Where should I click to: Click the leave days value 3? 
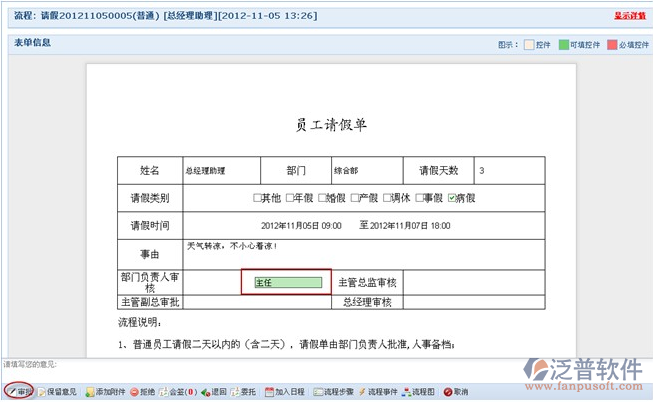coord(481,171)
